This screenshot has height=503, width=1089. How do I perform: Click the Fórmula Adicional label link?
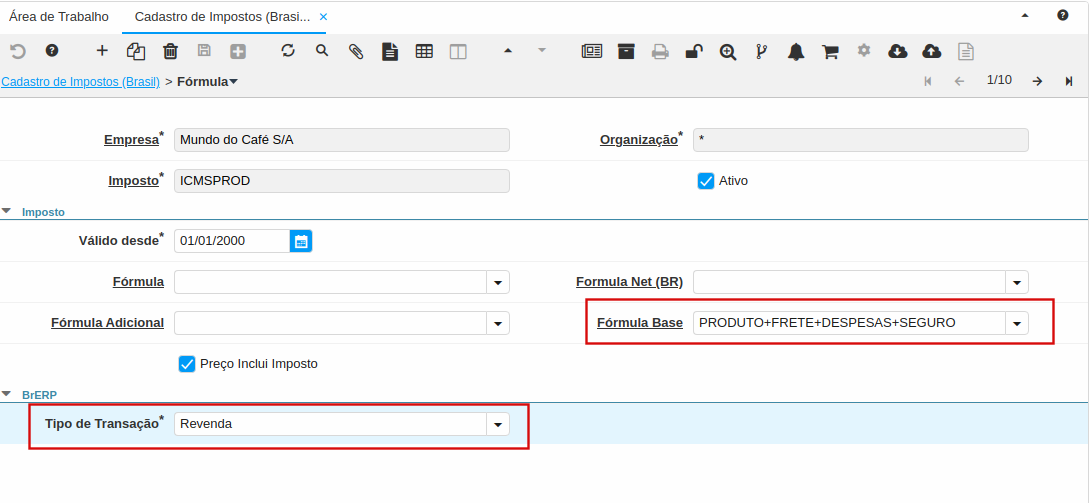[108, 323]
